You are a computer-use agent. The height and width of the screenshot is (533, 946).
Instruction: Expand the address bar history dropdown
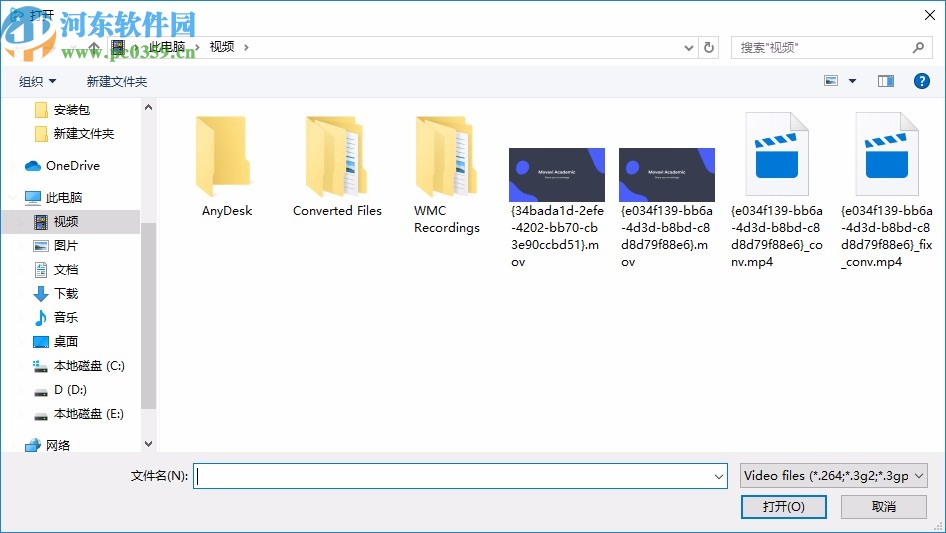[689, 47]
